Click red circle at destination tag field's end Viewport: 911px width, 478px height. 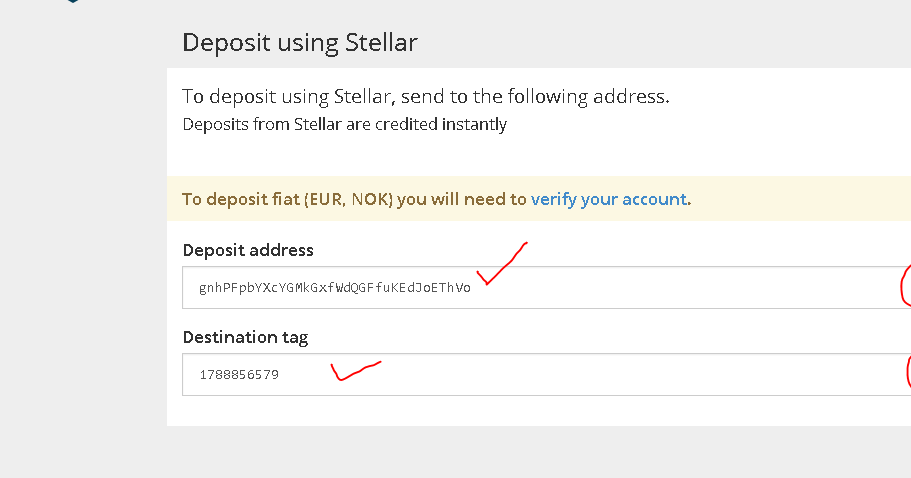(x=908, y=373)
